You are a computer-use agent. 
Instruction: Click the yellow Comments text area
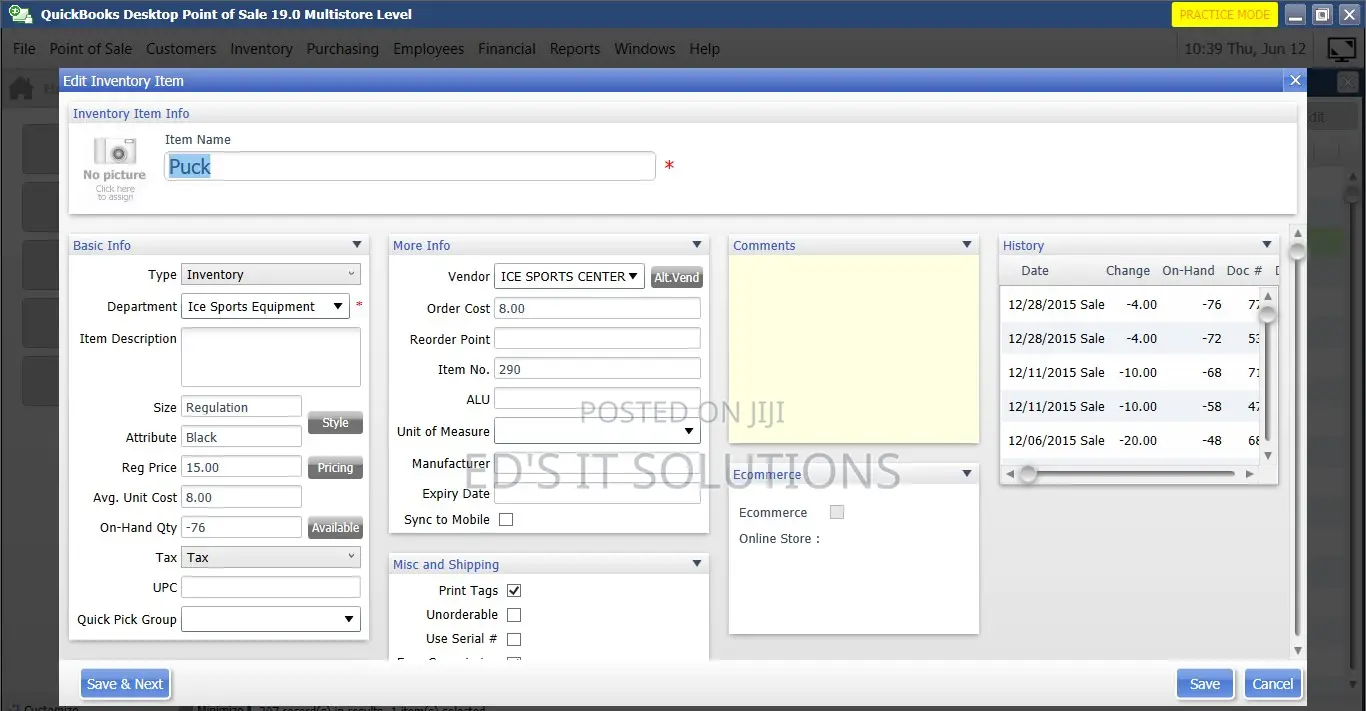pyautogui.click(x=854, y=349)
